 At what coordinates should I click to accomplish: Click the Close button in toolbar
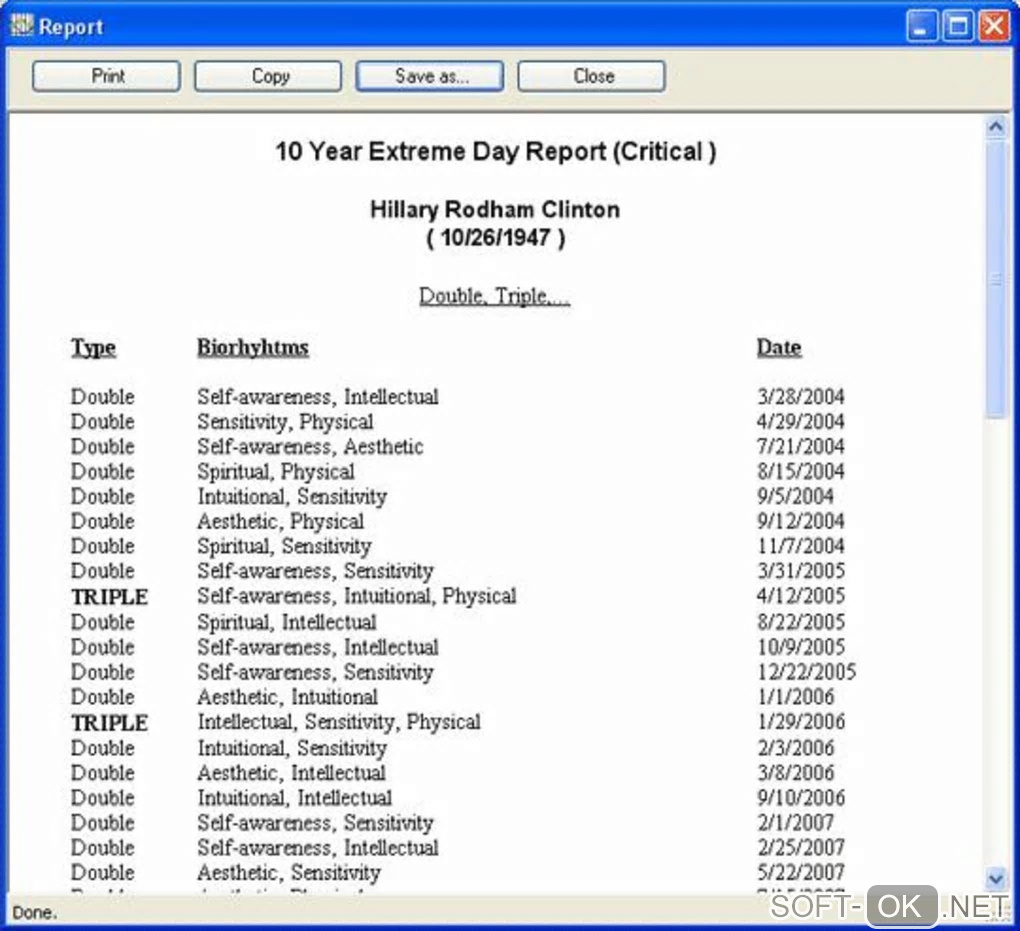591,76
